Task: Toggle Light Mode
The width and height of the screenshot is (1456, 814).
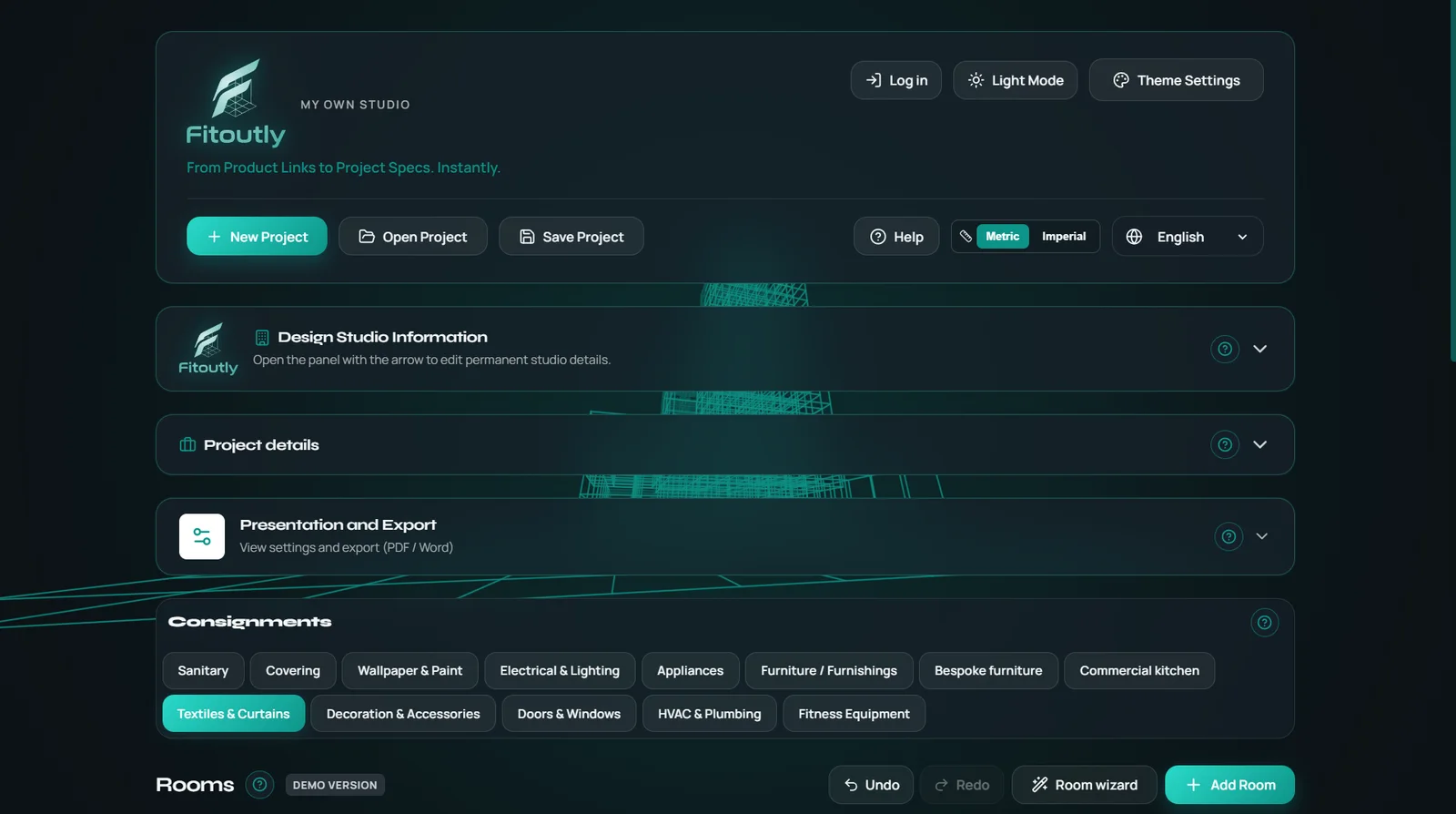Action: click(x=1015, y=80)
